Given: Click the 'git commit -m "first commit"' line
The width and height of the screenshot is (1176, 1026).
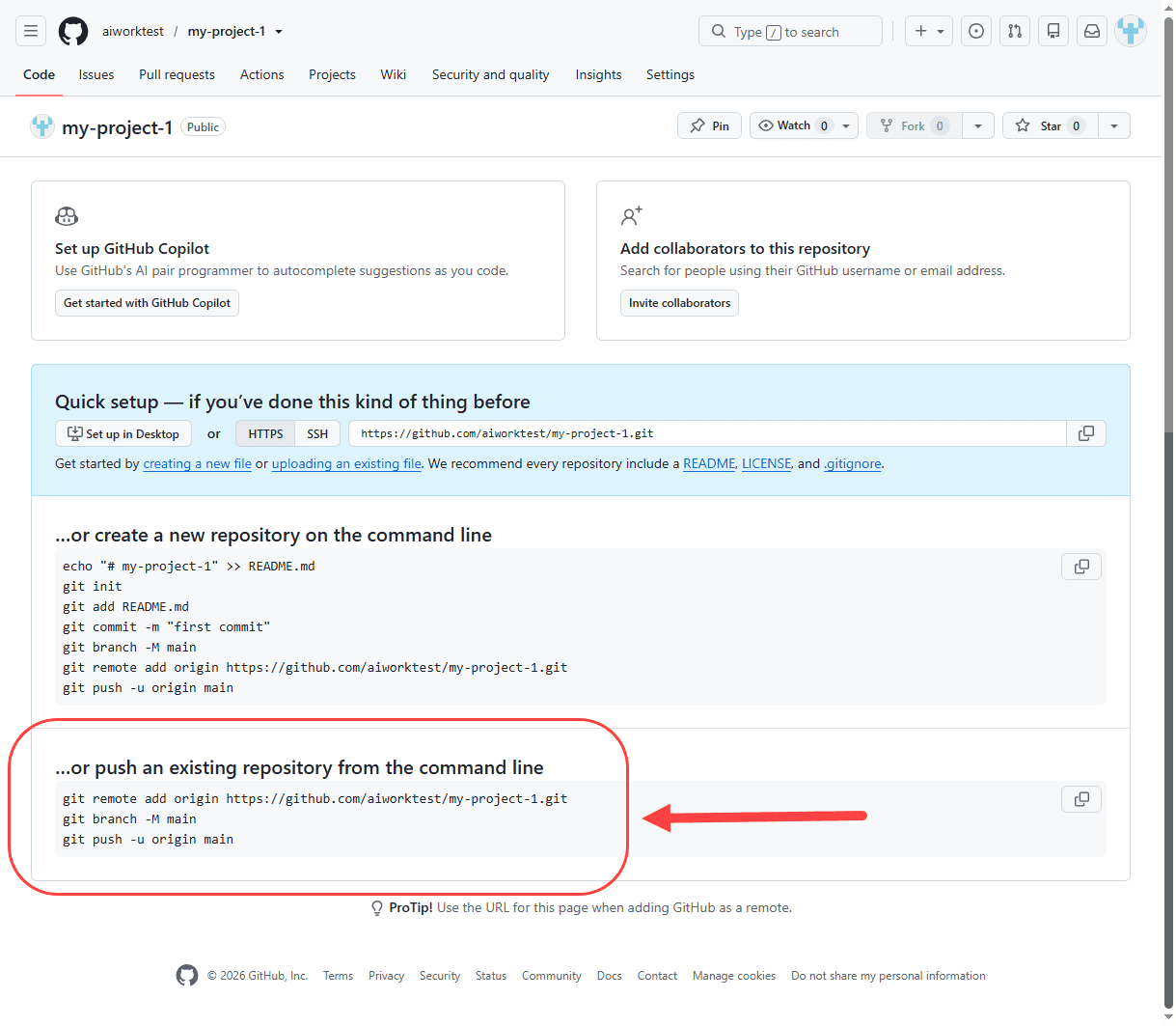Looking at the screenshot, I should (x=167, y=627).
